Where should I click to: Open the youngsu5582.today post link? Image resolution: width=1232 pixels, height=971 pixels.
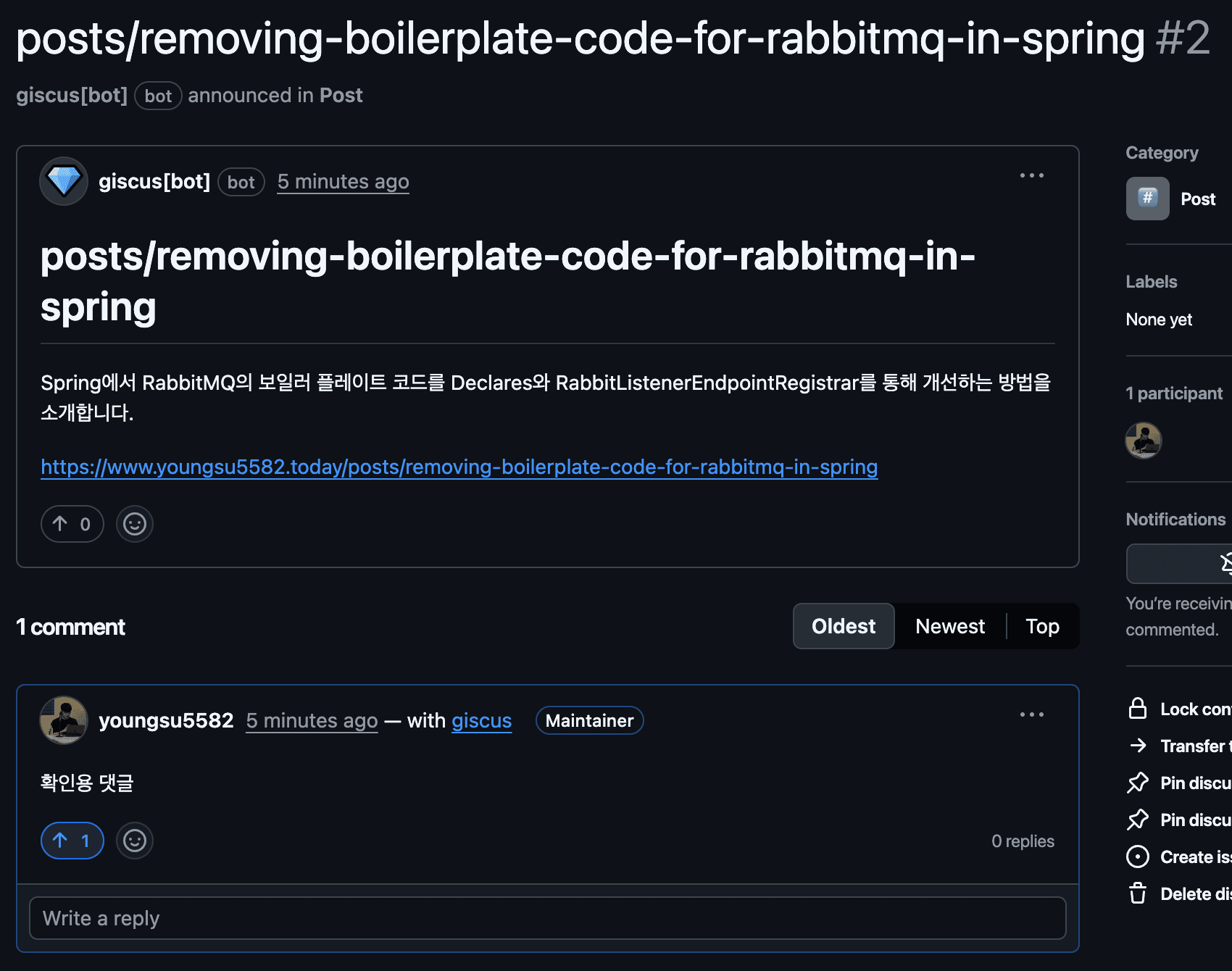[x=459, y=467]
